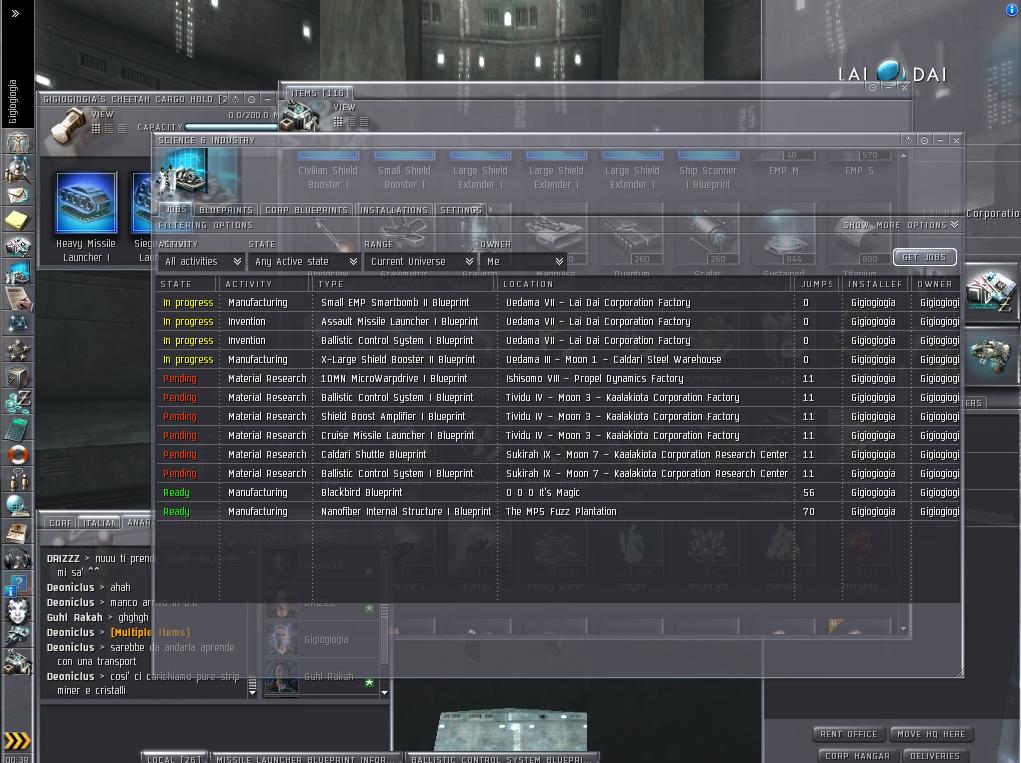Image resolution: width=1021 pixels, height=763 pixels.
Task: Click the Move HQ Here button
Action: (x=931, y=734)
